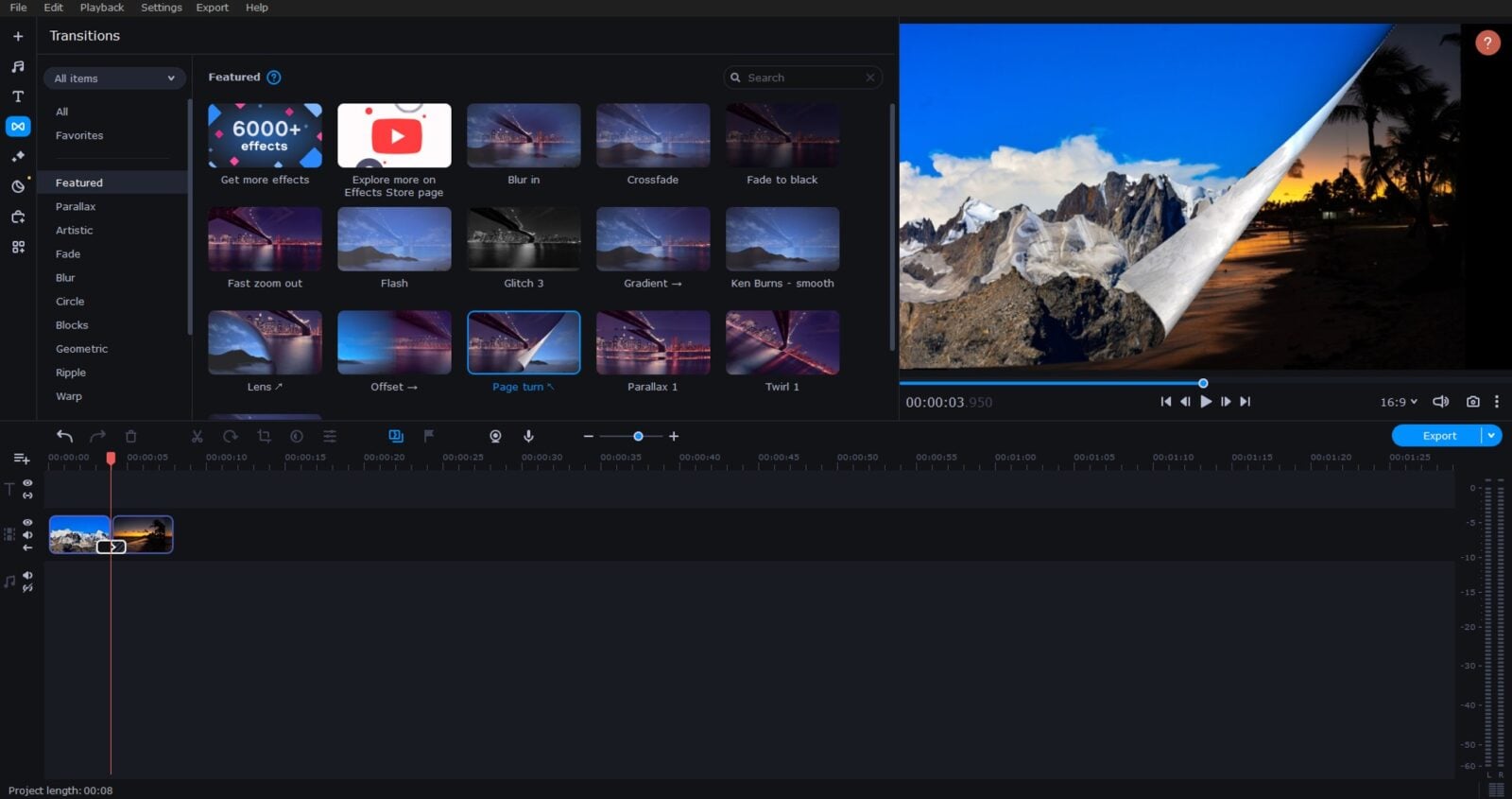
Task: Click the crop tool icon
Action: pyautogui.click(x=264, y=436)
